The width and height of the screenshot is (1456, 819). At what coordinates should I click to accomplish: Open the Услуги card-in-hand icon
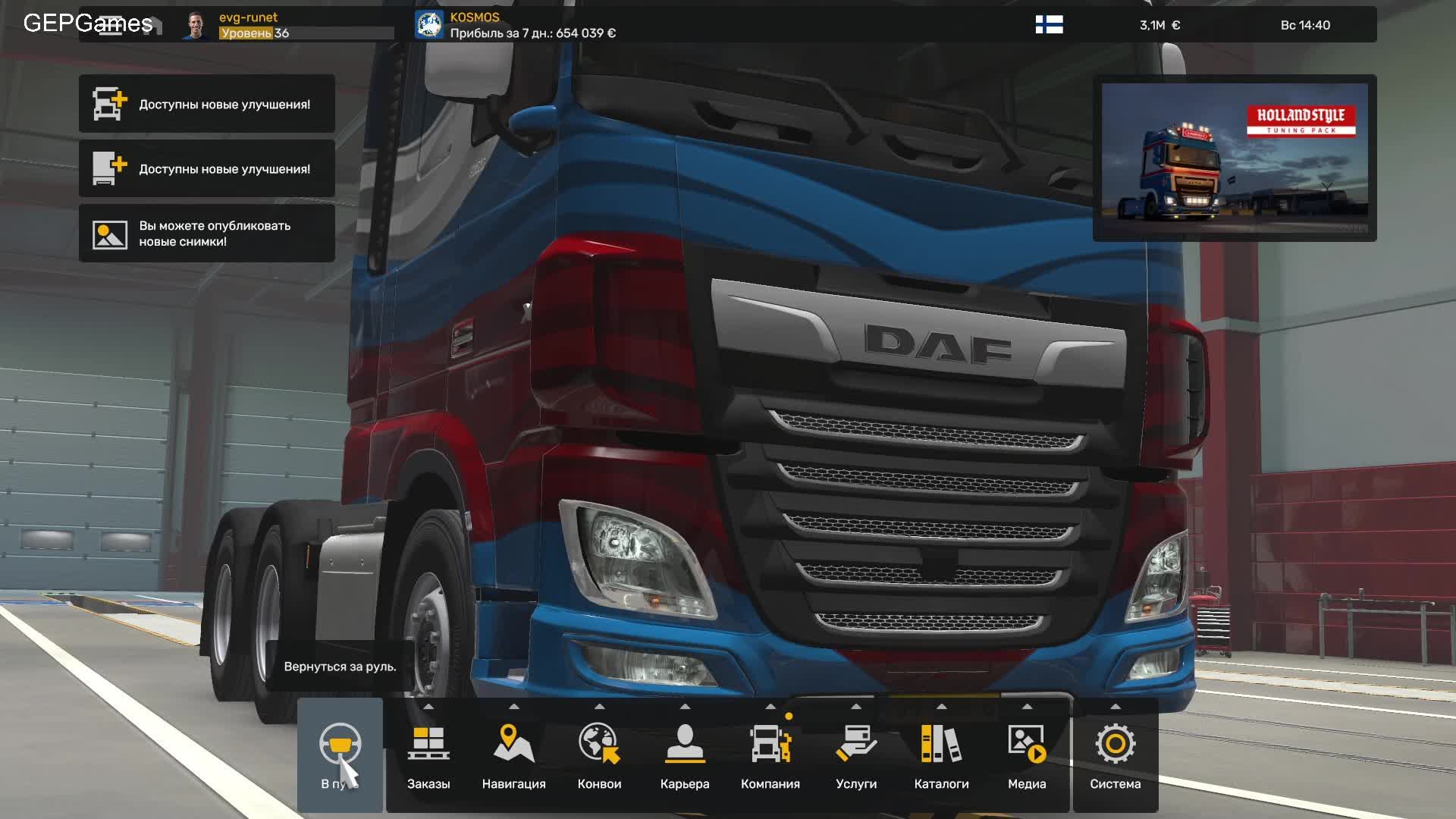click(856, 743)
